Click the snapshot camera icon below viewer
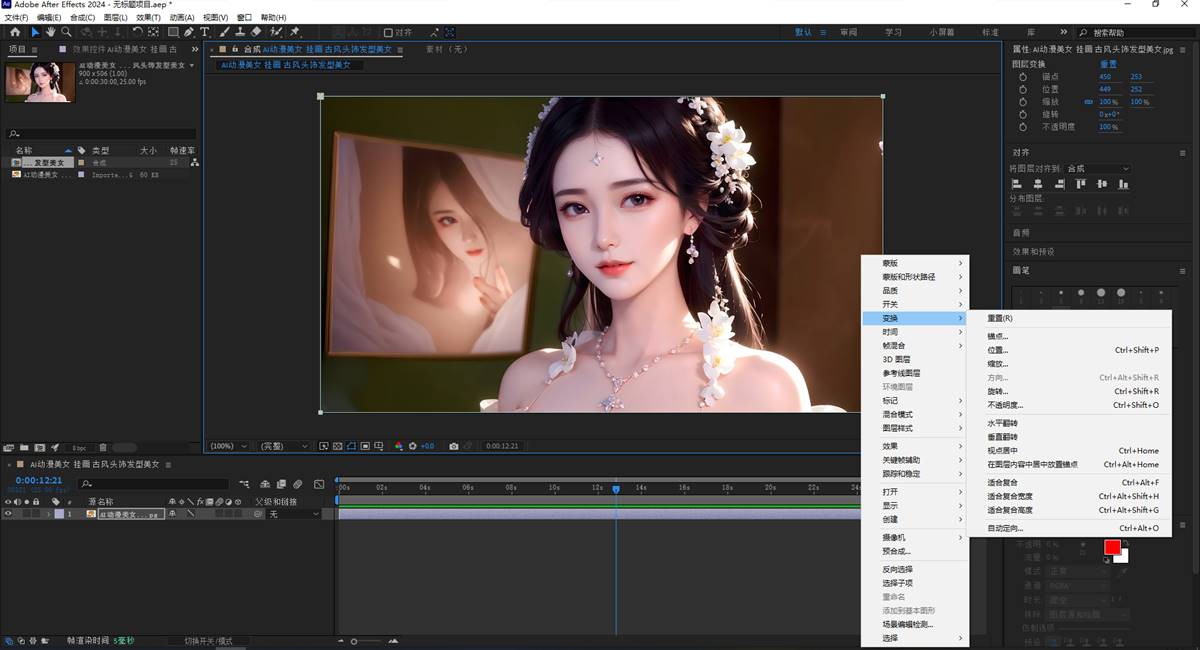 (454, 446)
